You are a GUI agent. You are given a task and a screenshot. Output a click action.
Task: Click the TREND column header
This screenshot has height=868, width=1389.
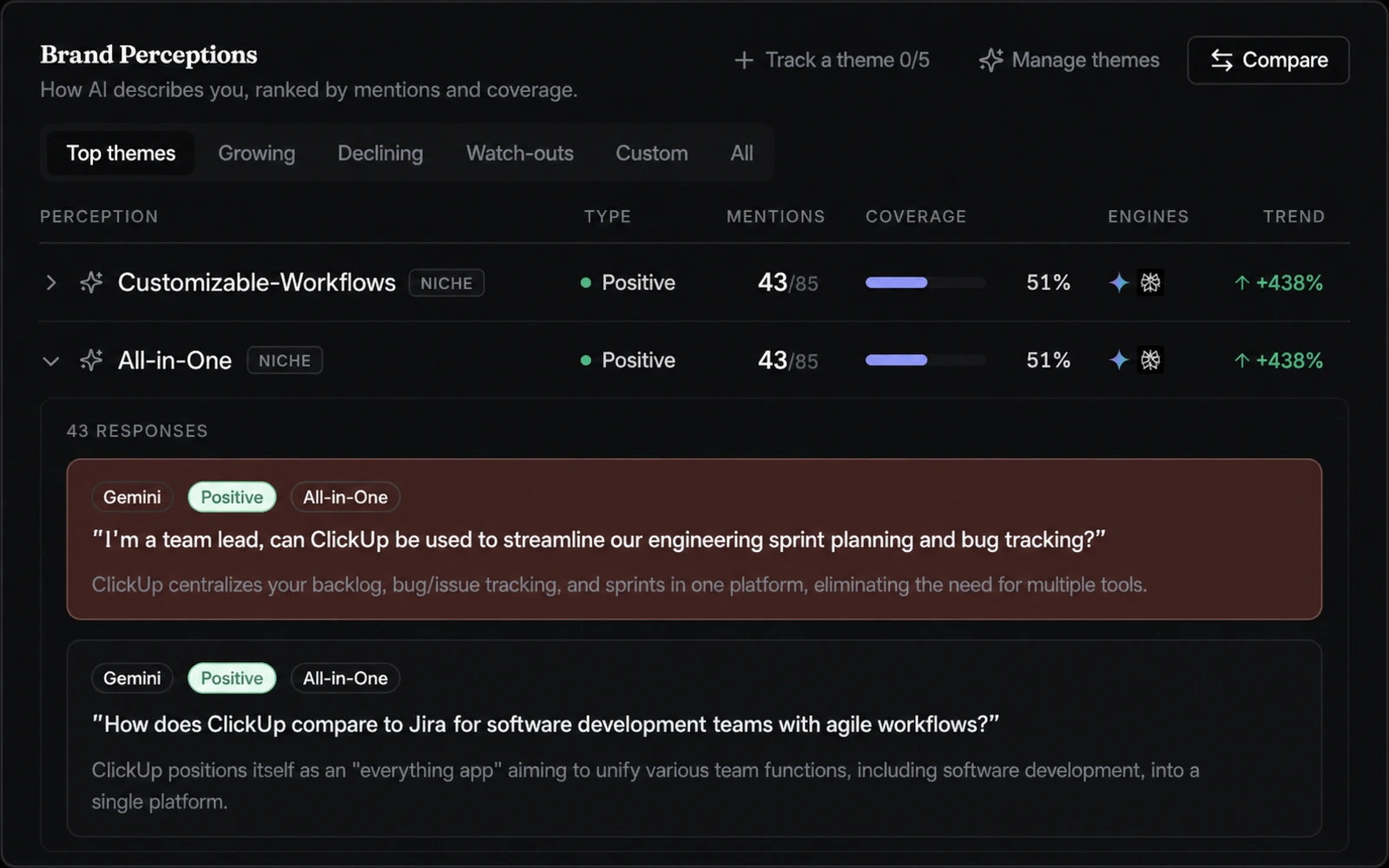[x=1294, y=216]
